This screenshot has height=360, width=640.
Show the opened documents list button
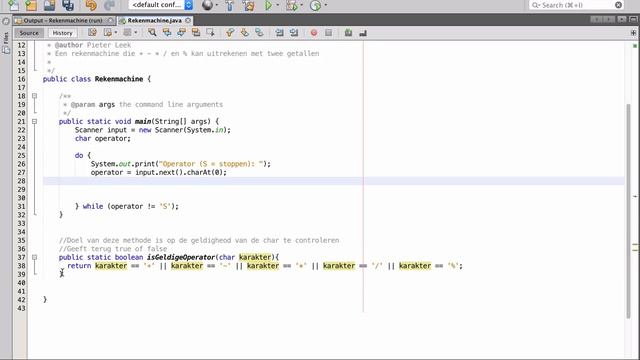(x=622, y=20)
